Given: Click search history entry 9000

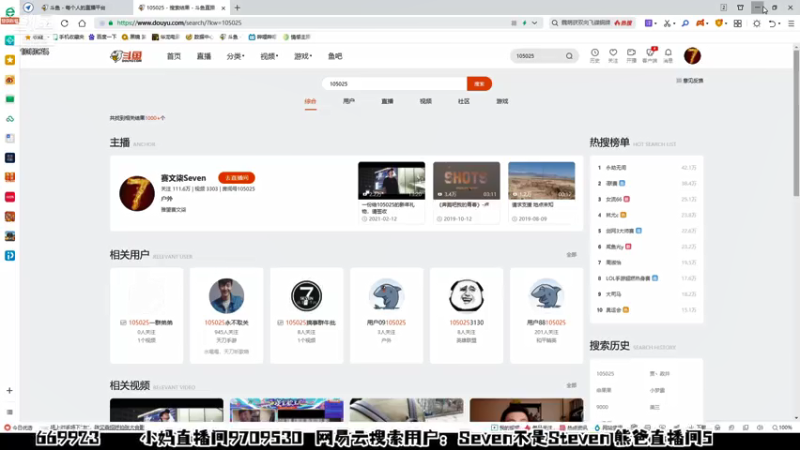Looking at the screenshot, I should click(602, 407).
